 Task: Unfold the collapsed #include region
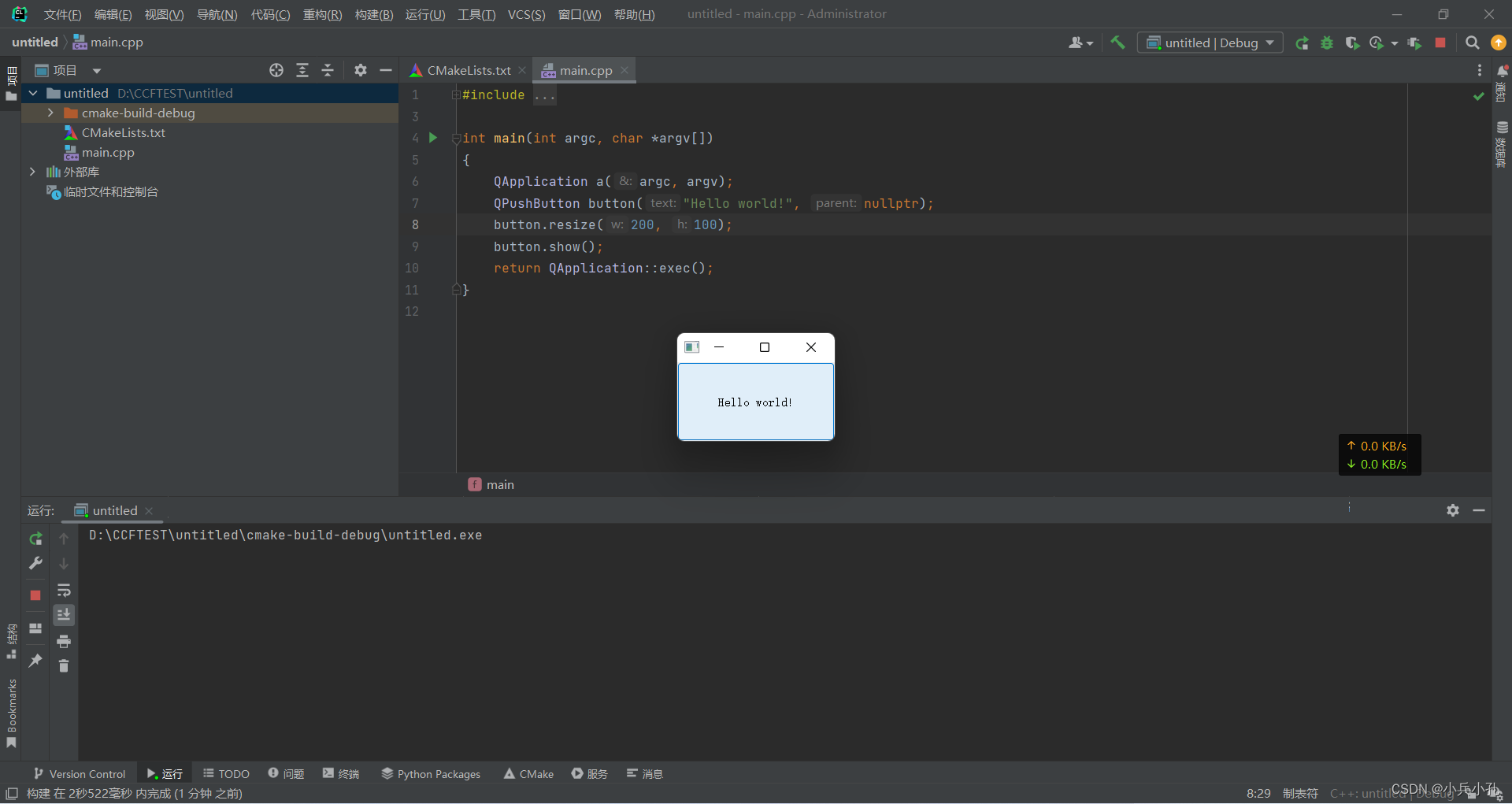point(456,95)
